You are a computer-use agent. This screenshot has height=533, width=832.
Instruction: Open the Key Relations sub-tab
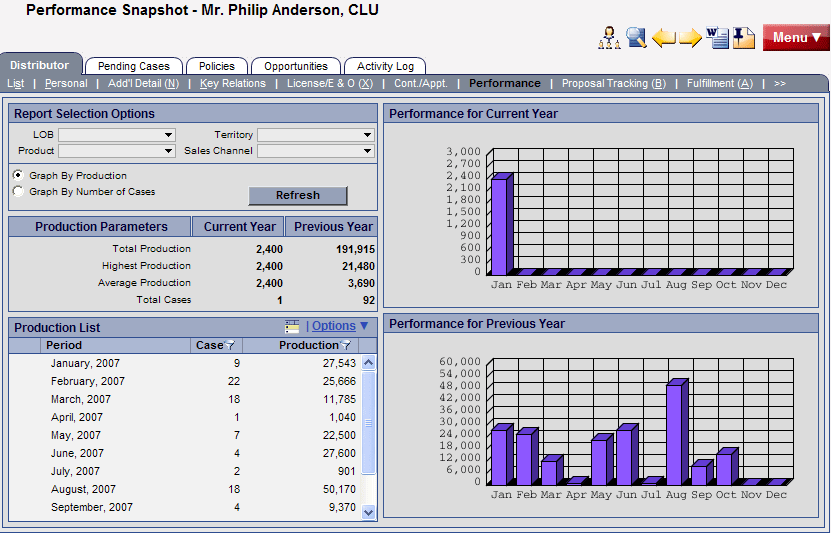pyautogui.click(x=233, y=83)
